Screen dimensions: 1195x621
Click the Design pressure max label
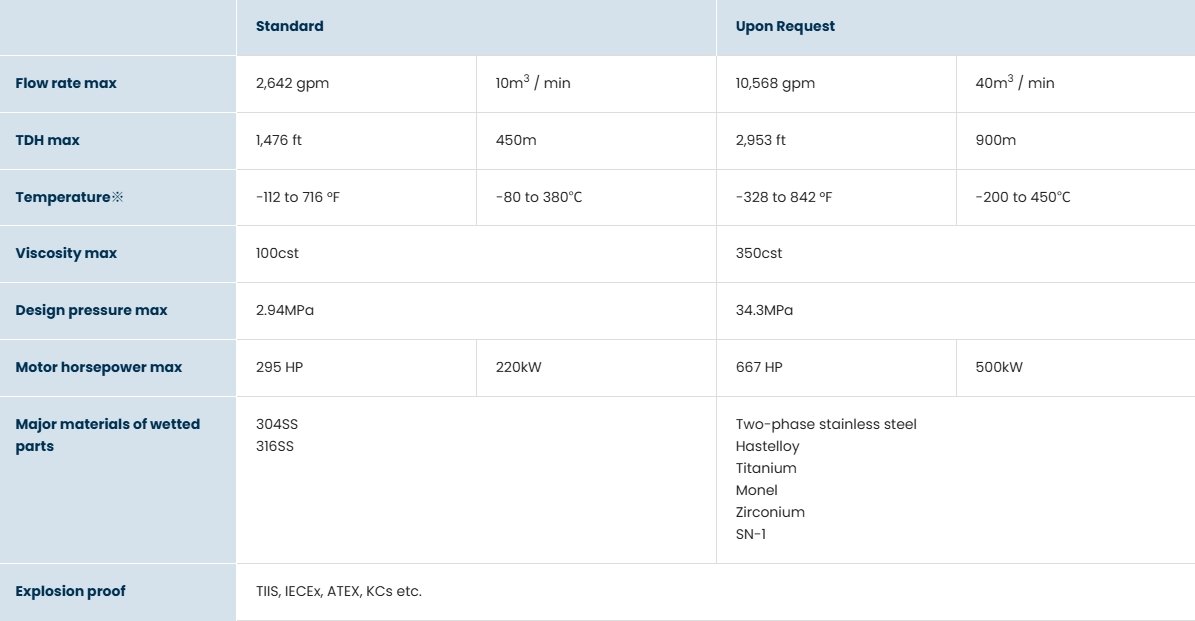91,310
